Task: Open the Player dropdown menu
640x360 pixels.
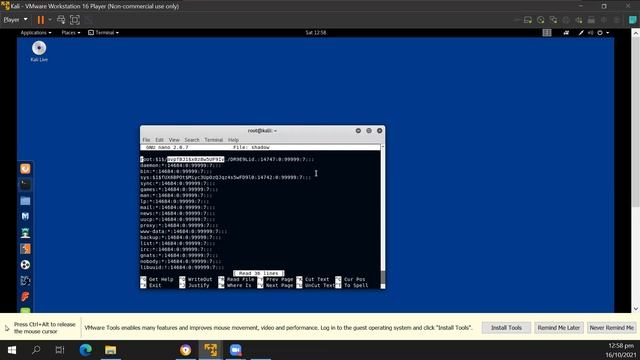Action: pyautogui.click(x=16, y=20)
